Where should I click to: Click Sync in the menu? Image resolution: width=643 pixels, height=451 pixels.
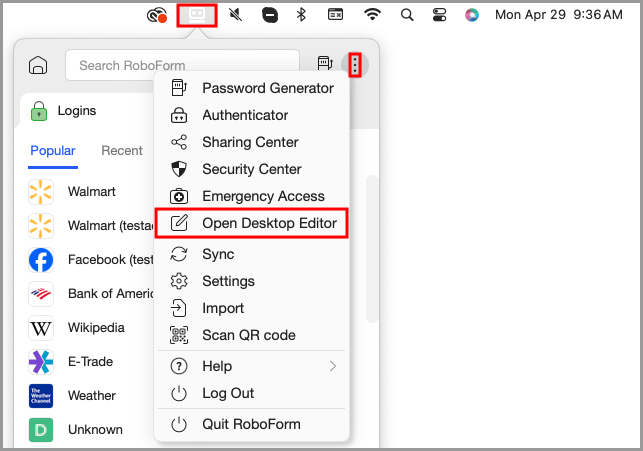click(251, 254)
